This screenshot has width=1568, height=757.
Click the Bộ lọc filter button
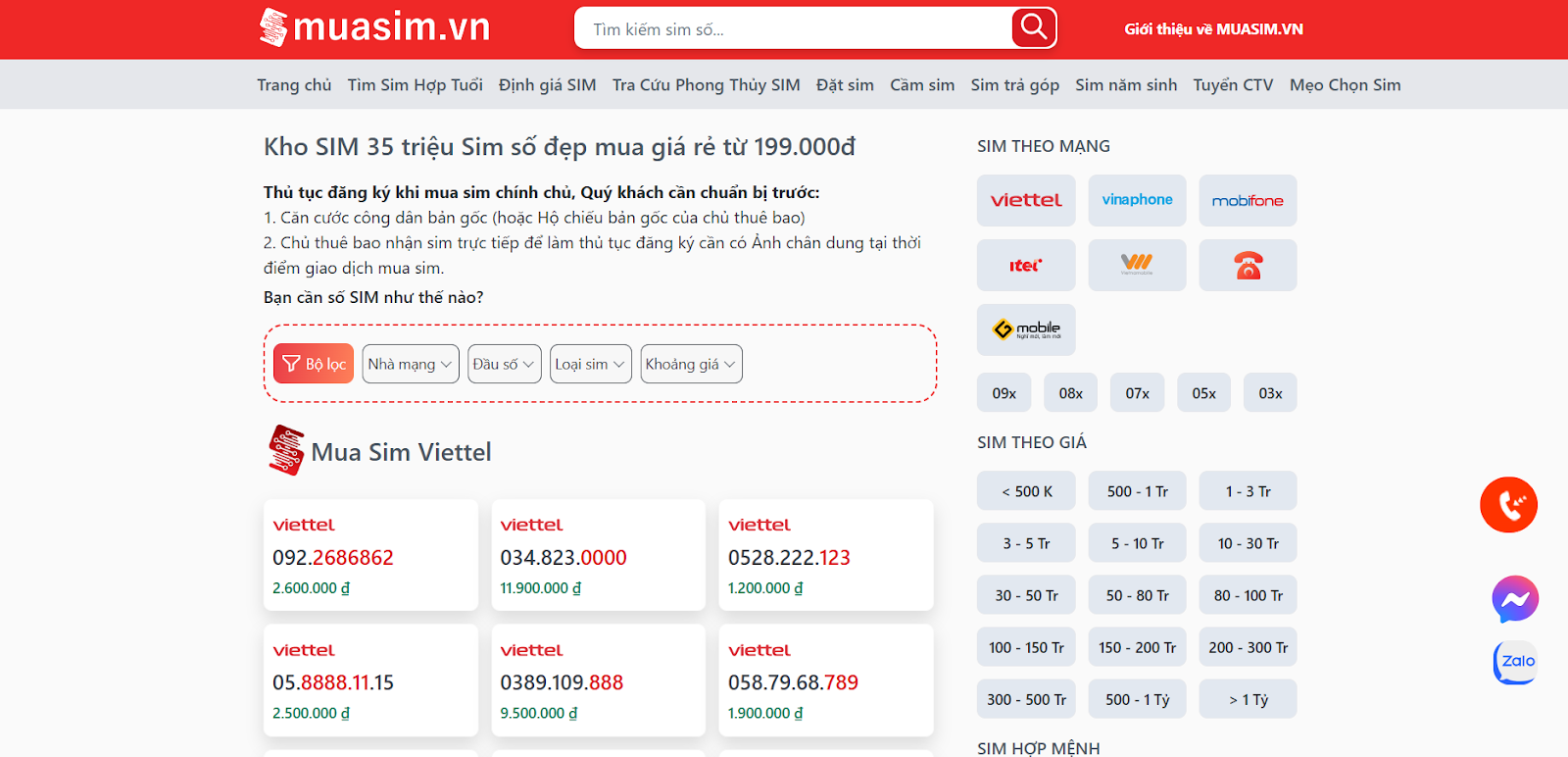[314, 364]
